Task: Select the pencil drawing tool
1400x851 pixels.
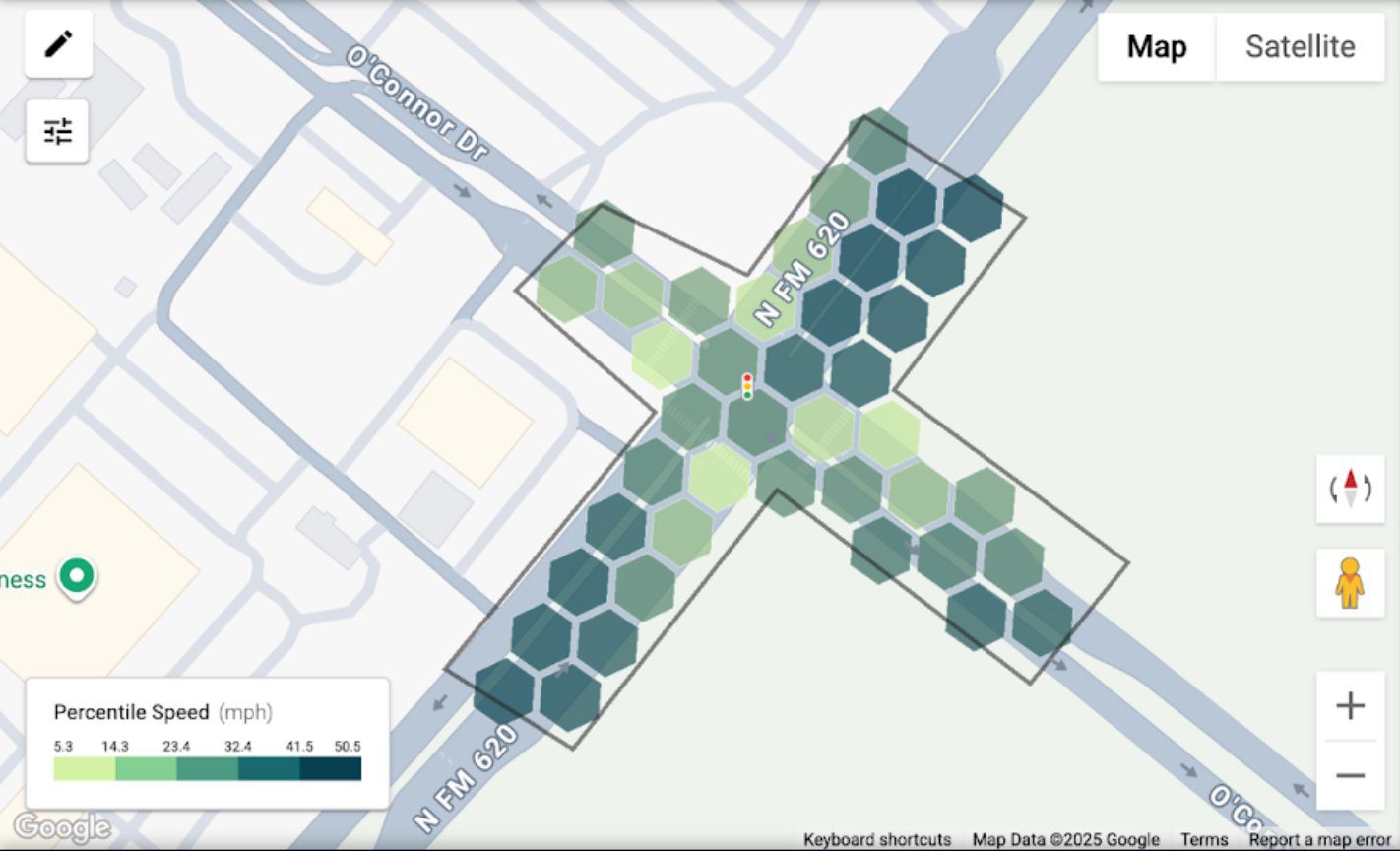Action: (57, 43)
